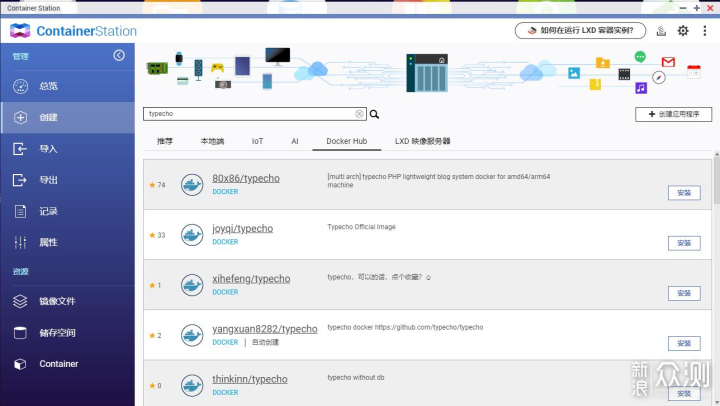Install joyqi/typecho with 安装 button
This screenshot has height=406, width=720.
click(x=684, y=243)
